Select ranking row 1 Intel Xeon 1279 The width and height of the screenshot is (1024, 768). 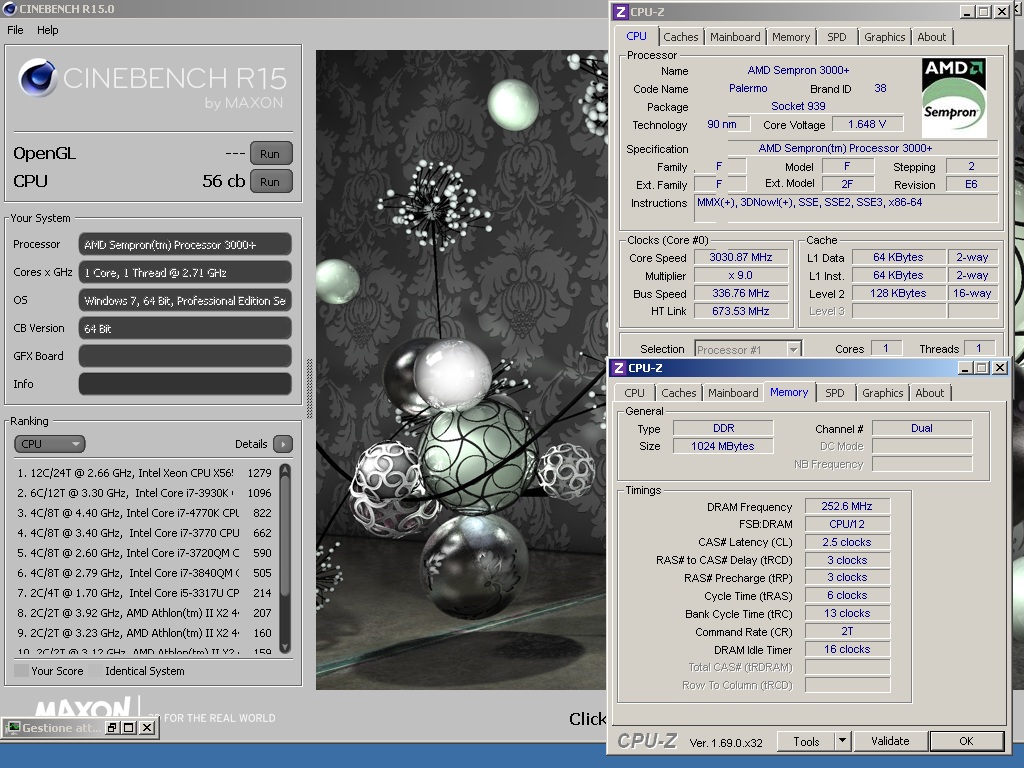144,473
